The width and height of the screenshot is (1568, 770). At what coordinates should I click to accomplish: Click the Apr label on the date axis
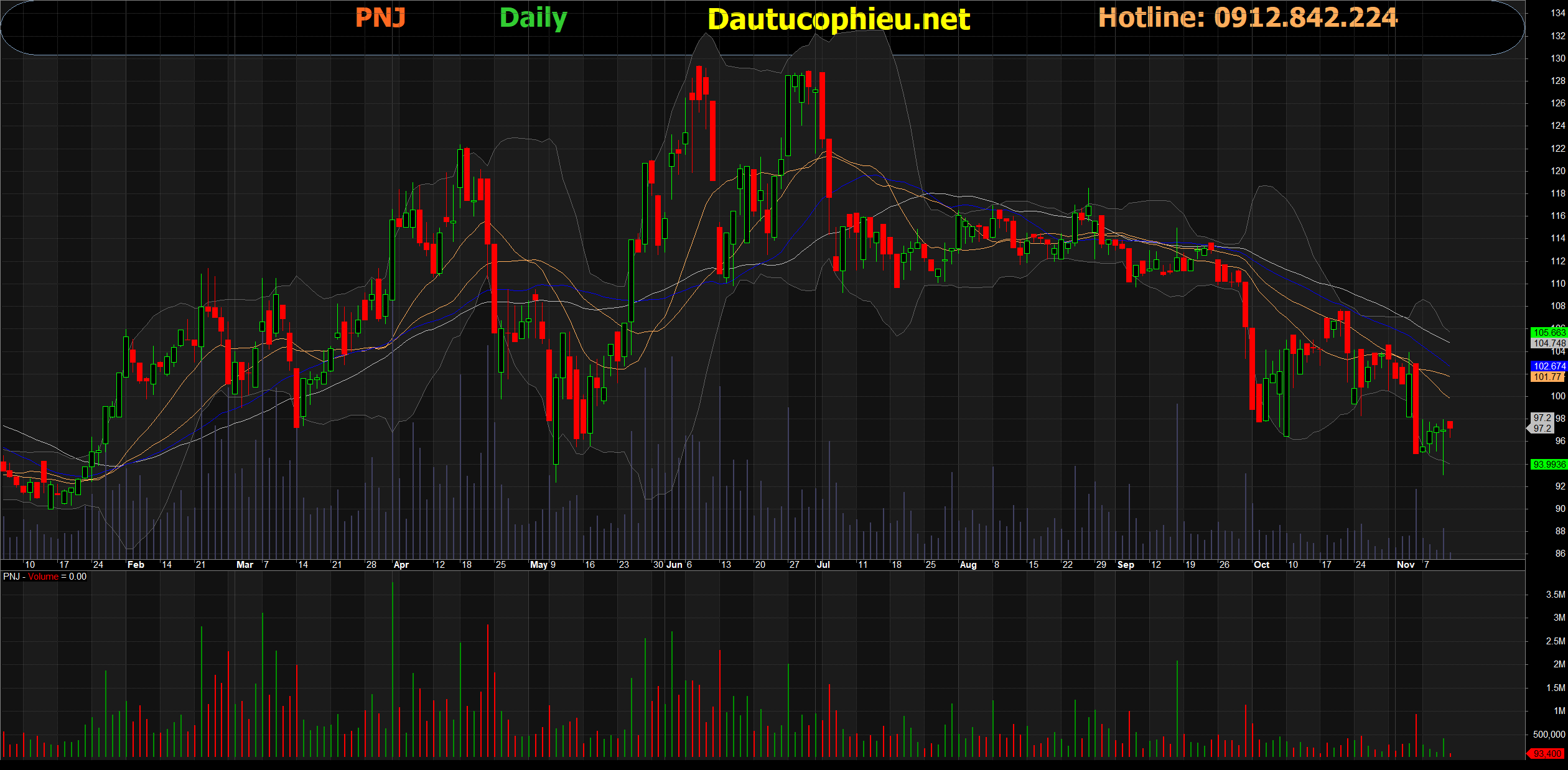[401, 565]
